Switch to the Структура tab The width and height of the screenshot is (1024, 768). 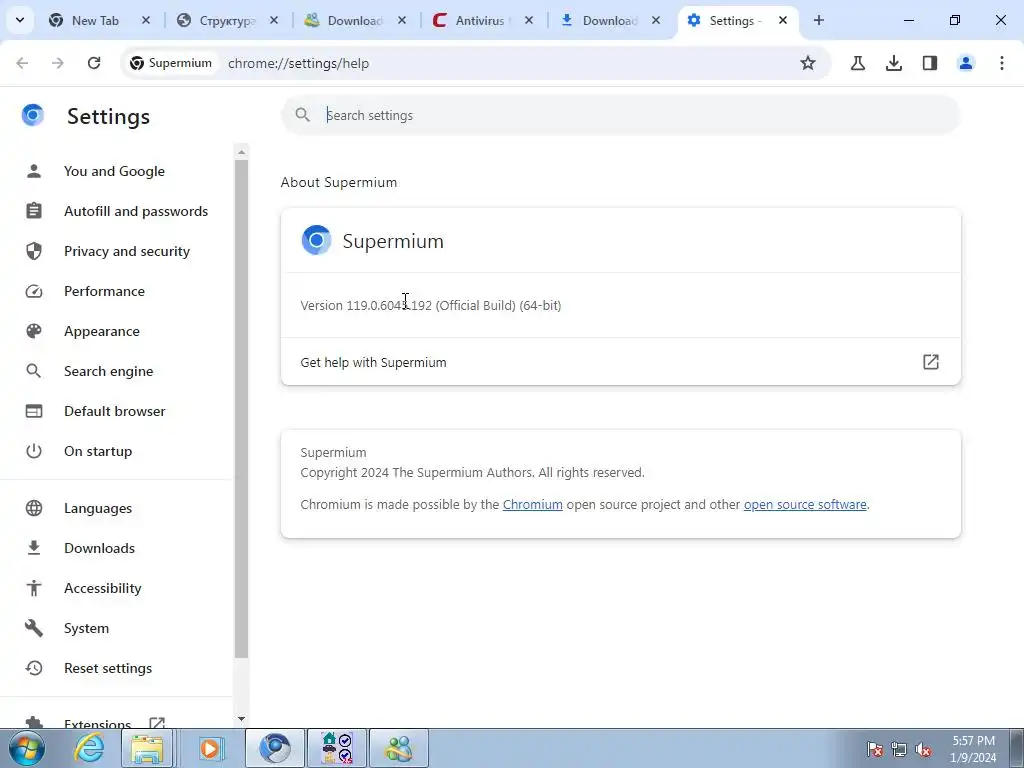point(225,20)
